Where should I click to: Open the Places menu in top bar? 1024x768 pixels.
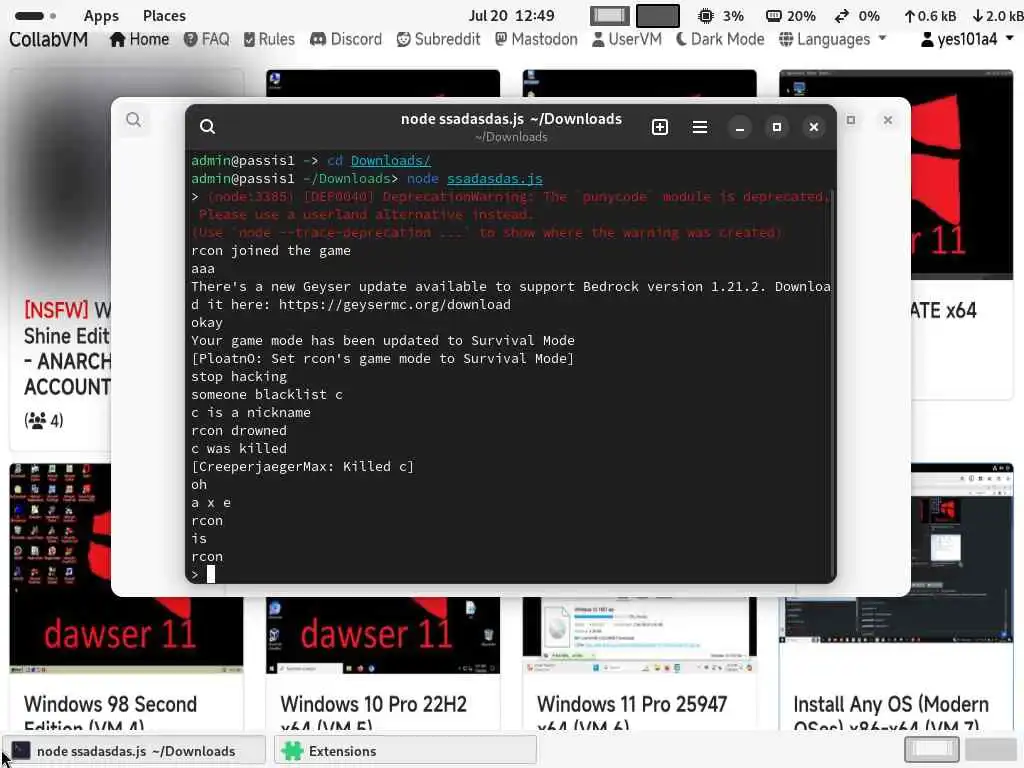tap(164, 16)
